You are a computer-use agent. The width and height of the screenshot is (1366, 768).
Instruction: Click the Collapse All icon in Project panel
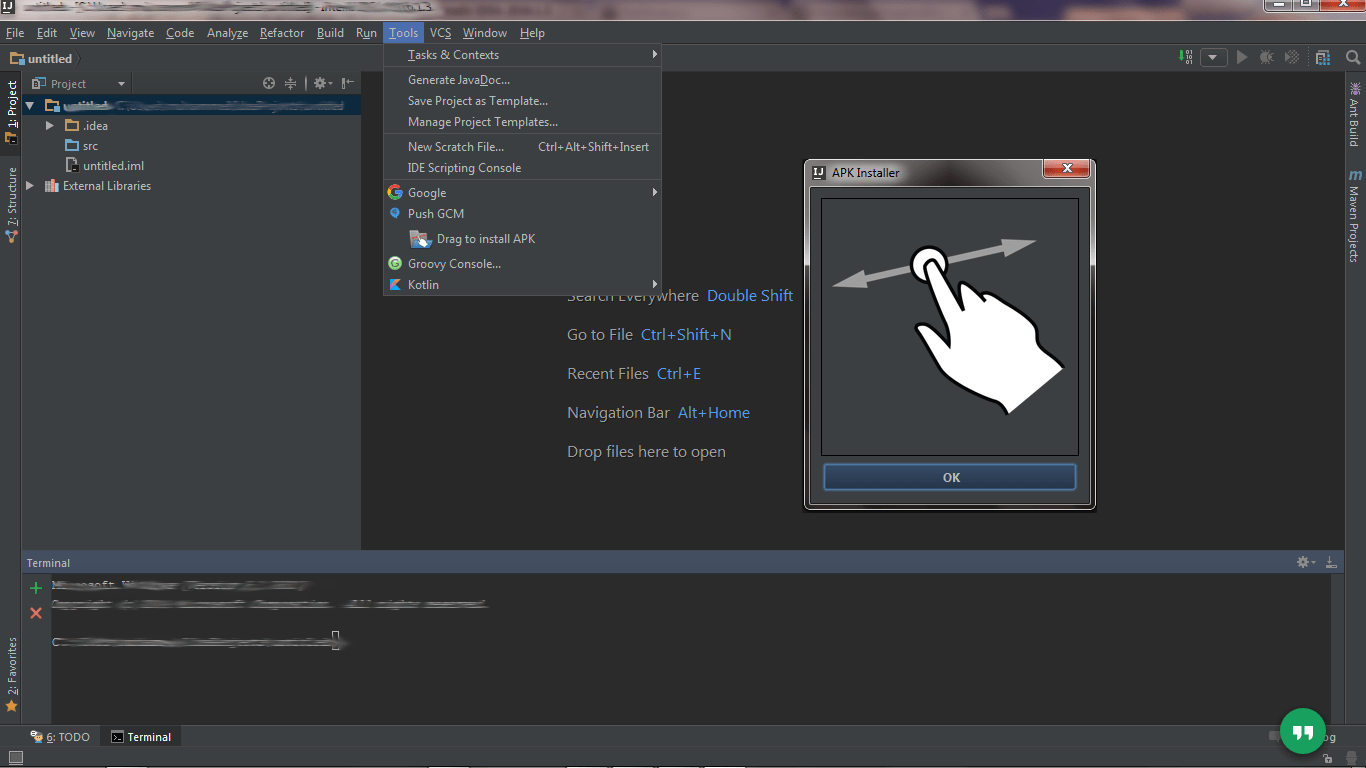tap(291, 84)
